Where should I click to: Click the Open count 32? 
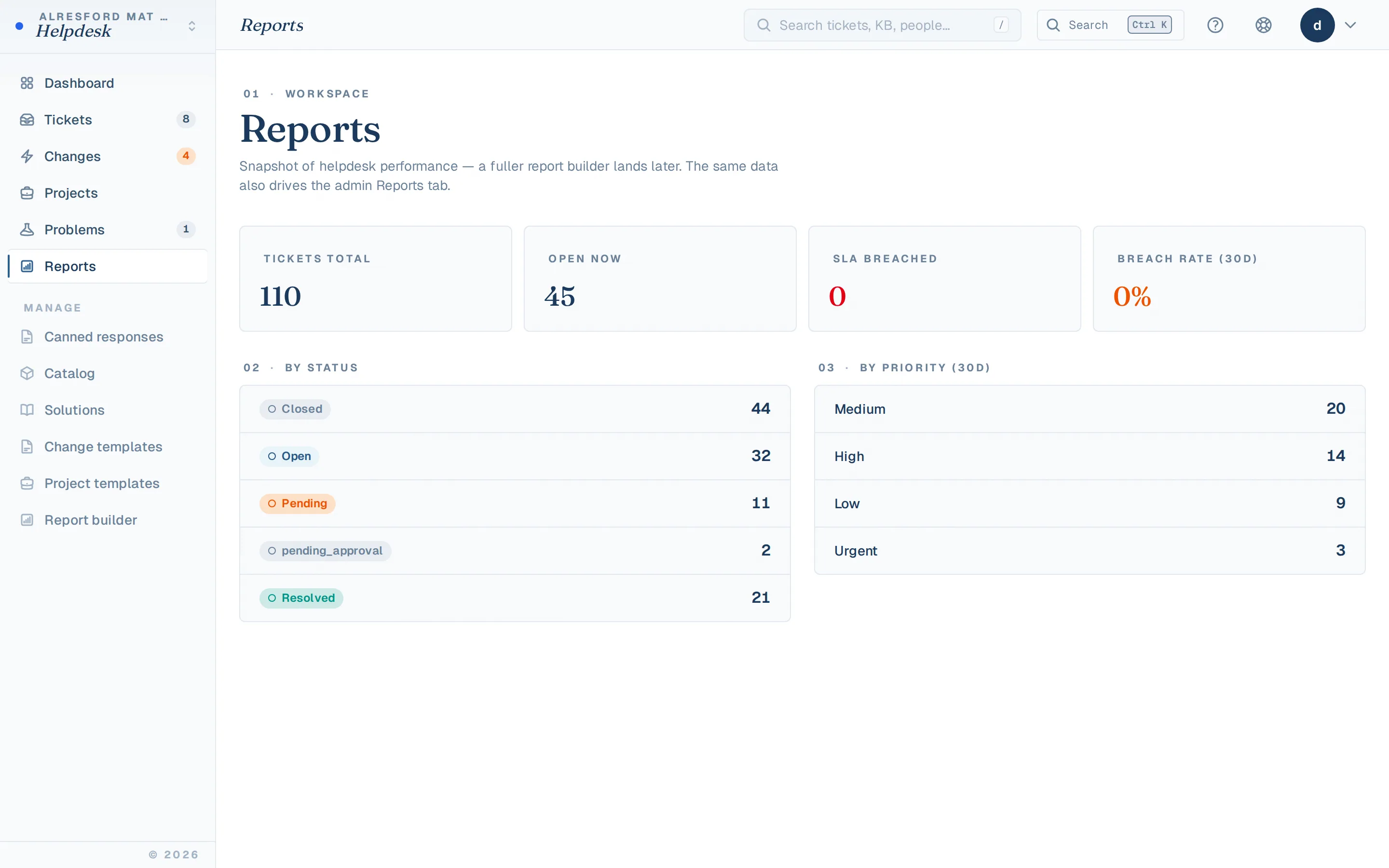click(761, 456)
